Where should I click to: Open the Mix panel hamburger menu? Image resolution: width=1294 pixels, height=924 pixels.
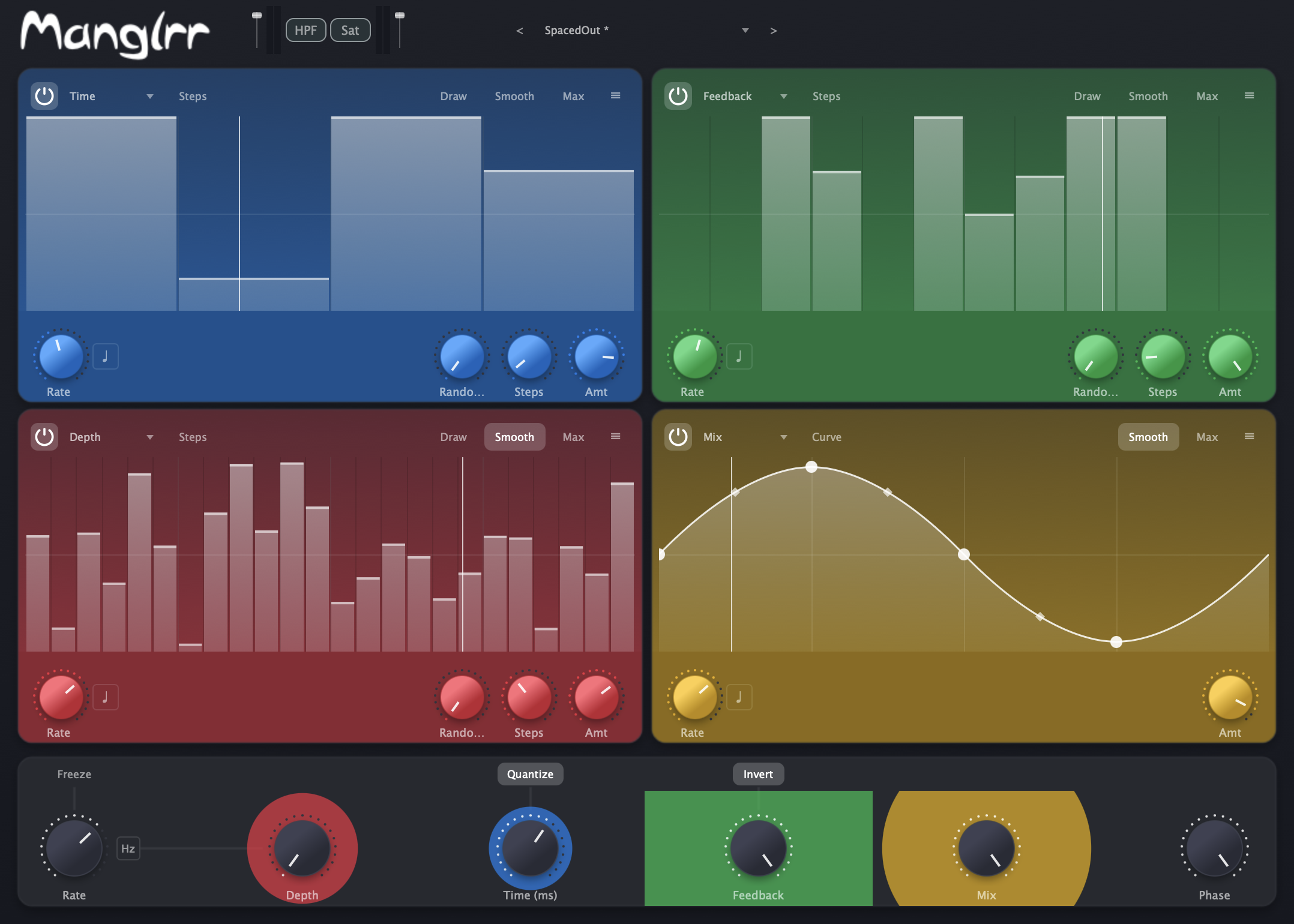pyautogui.click(x=1250, y=437)
